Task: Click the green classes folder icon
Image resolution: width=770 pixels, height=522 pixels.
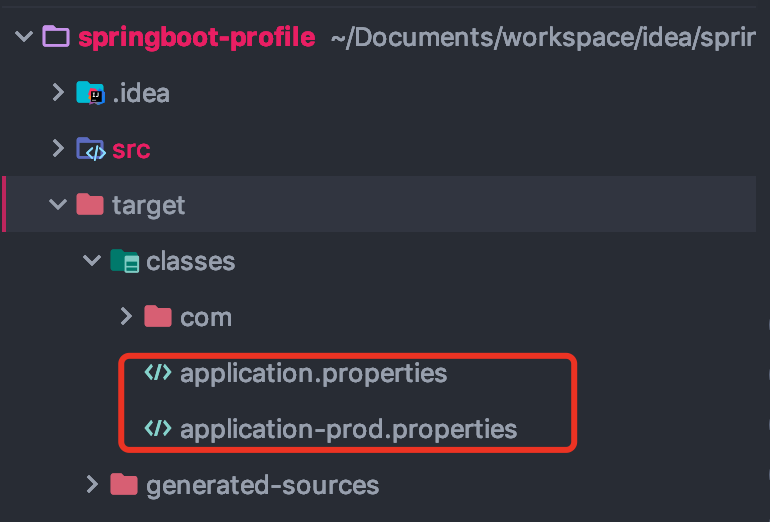Action: pos(125,262)
